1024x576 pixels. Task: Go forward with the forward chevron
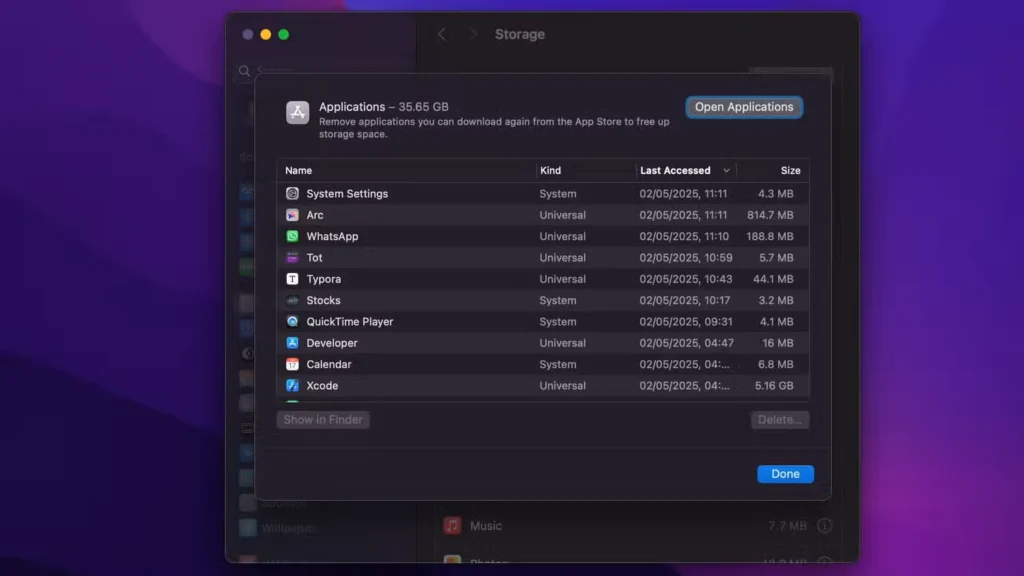click(473, 34)
